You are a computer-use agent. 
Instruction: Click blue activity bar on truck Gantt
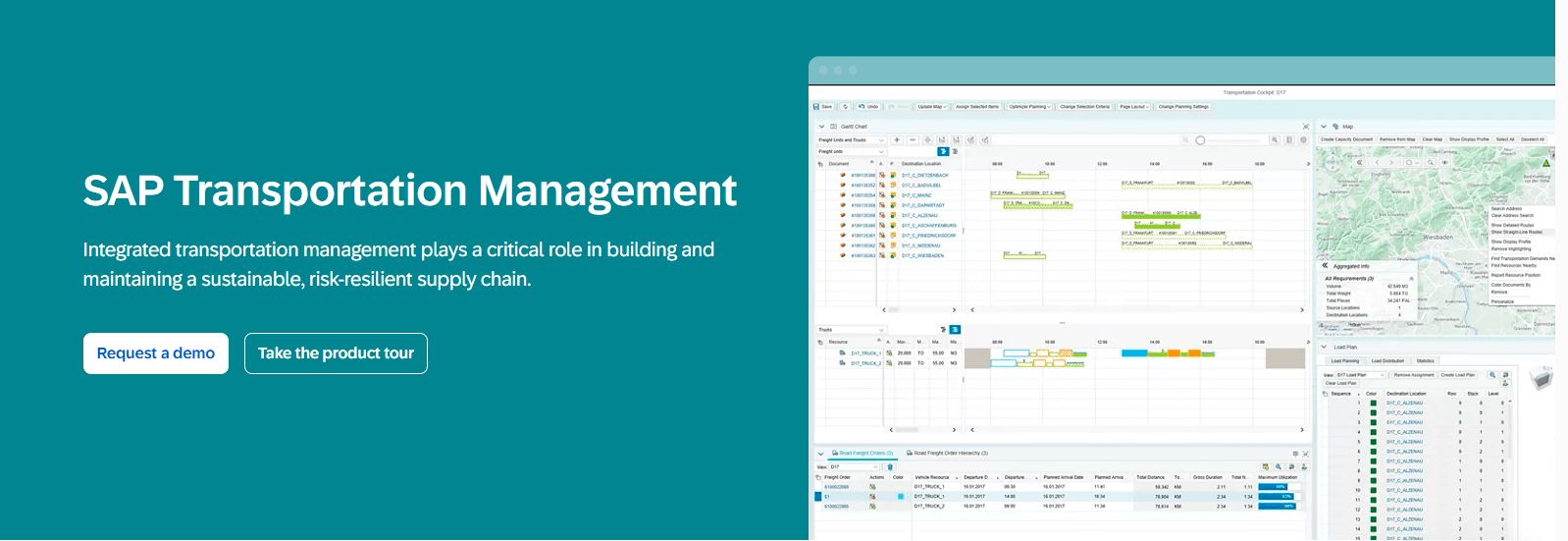[1134, 353]
